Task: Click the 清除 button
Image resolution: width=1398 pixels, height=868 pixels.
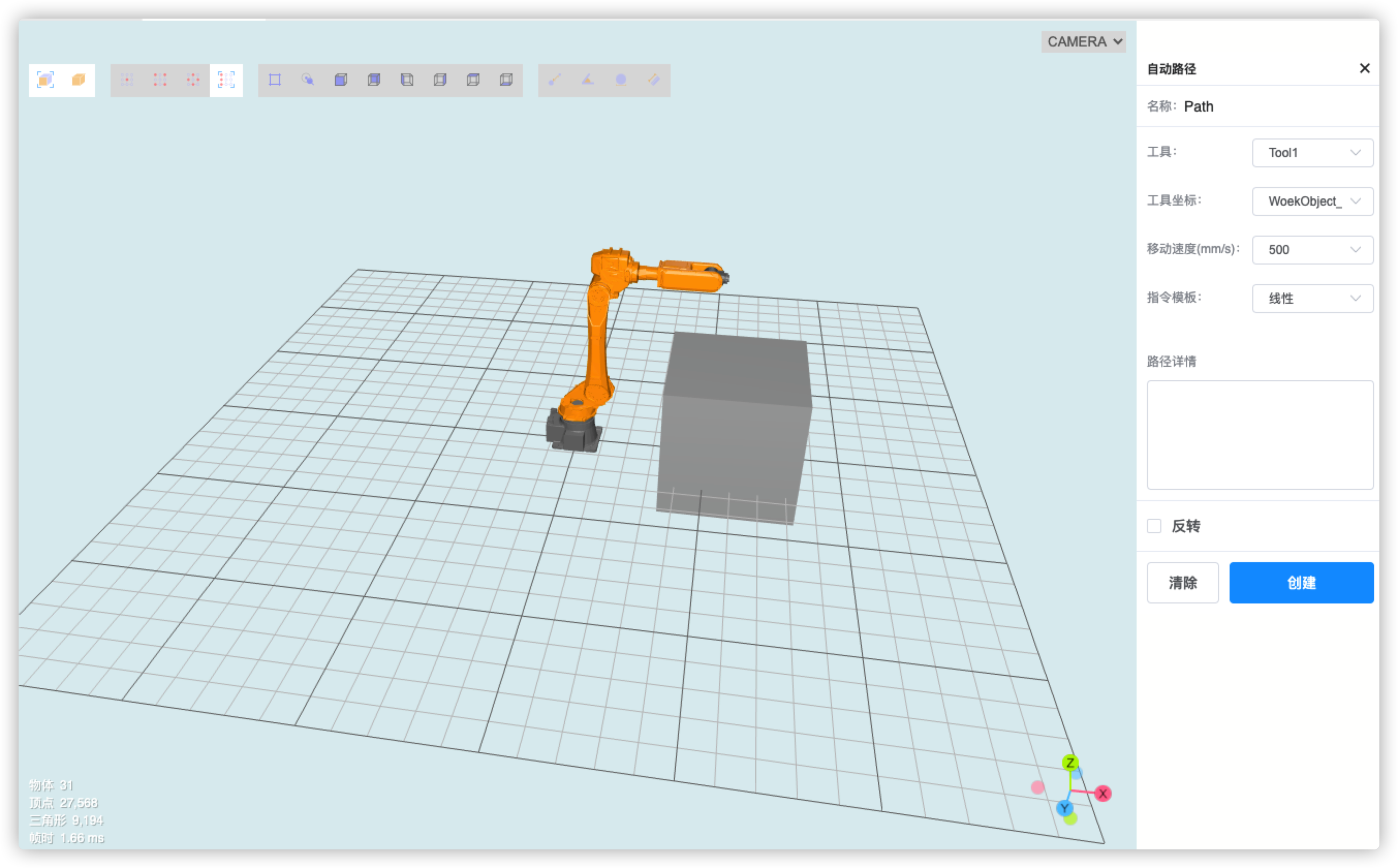Action: (x=1182, y=583)
